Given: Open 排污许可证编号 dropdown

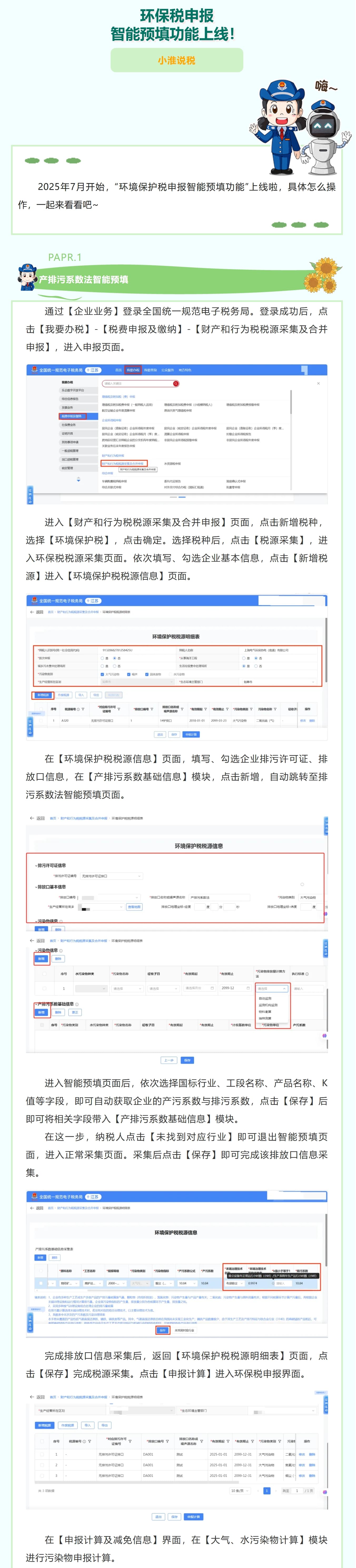Looking at the screenshot, I should pyautogui.click(x=111, y=875).
